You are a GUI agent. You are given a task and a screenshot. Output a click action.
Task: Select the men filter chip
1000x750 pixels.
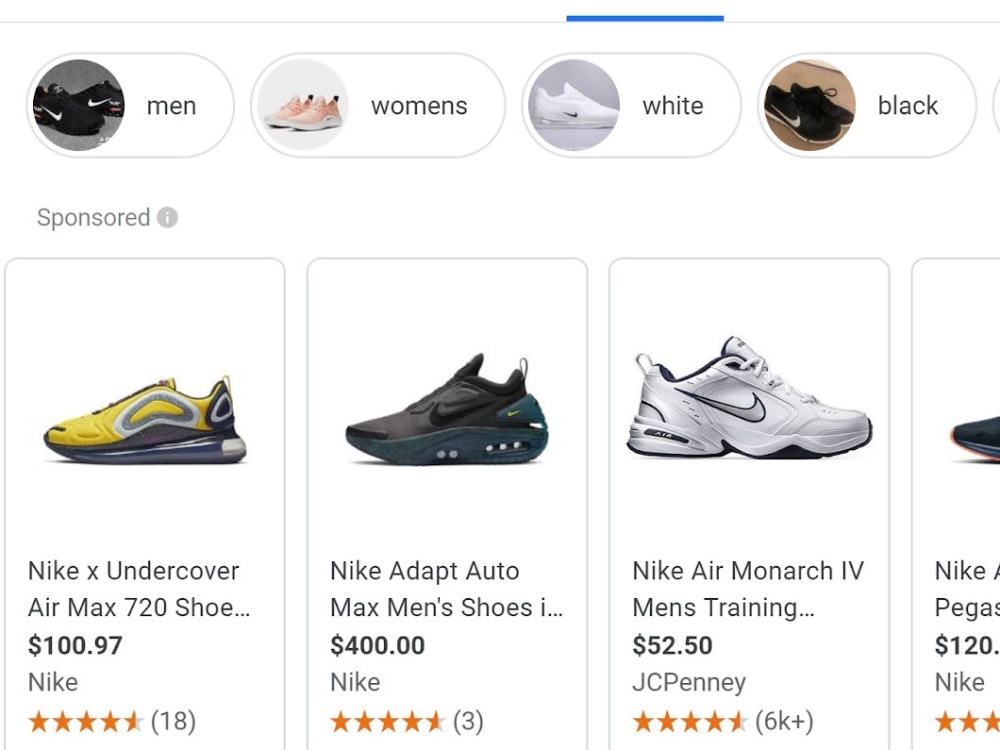[x=130, y=105]
